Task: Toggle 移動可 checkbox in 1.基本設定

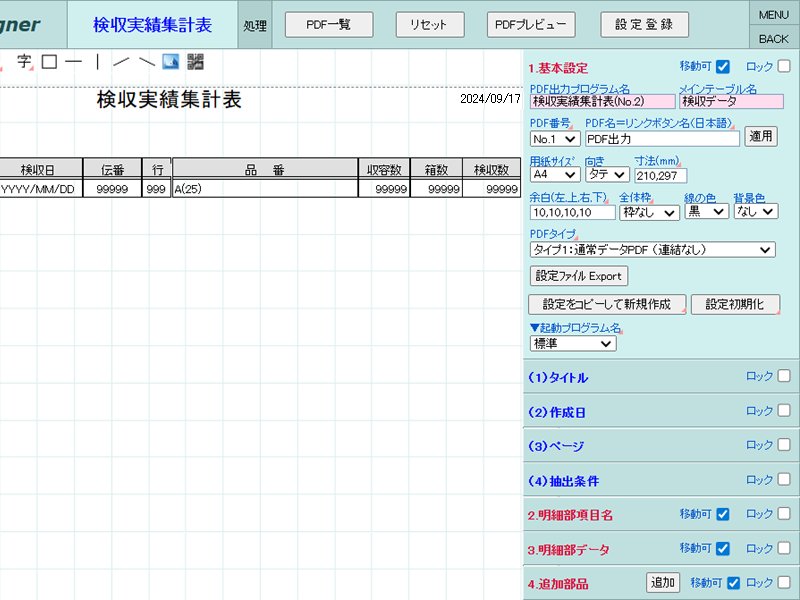Action: (722, 66)
